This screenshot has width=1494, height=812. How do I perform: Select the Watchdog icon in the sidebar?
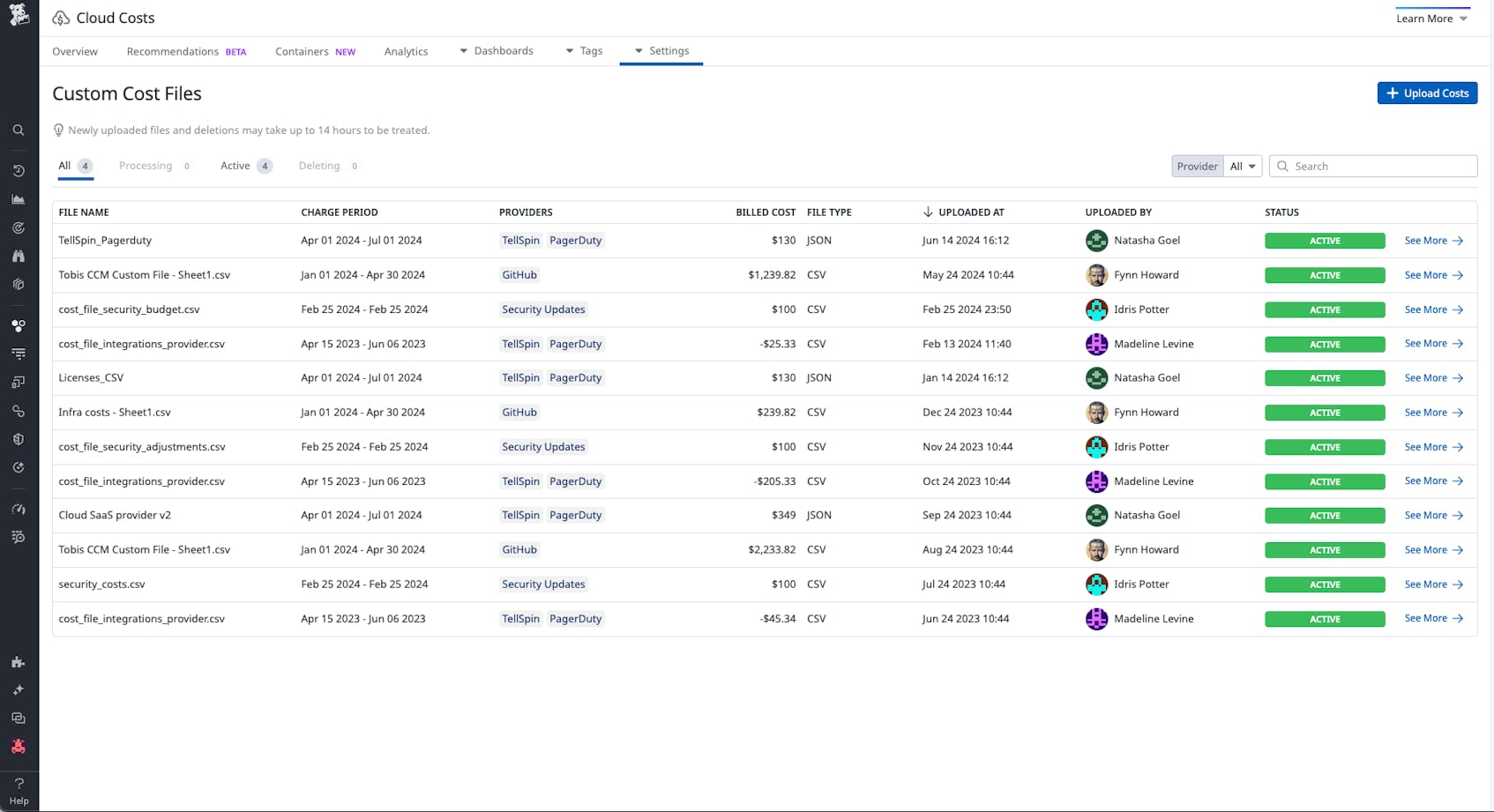click(x=19, y=227)
